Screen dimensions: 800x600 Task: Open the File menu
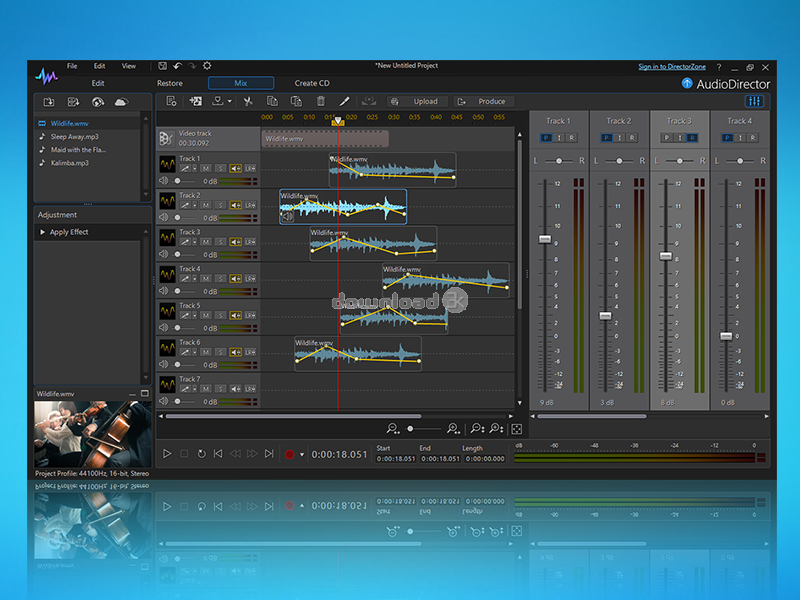72,66
